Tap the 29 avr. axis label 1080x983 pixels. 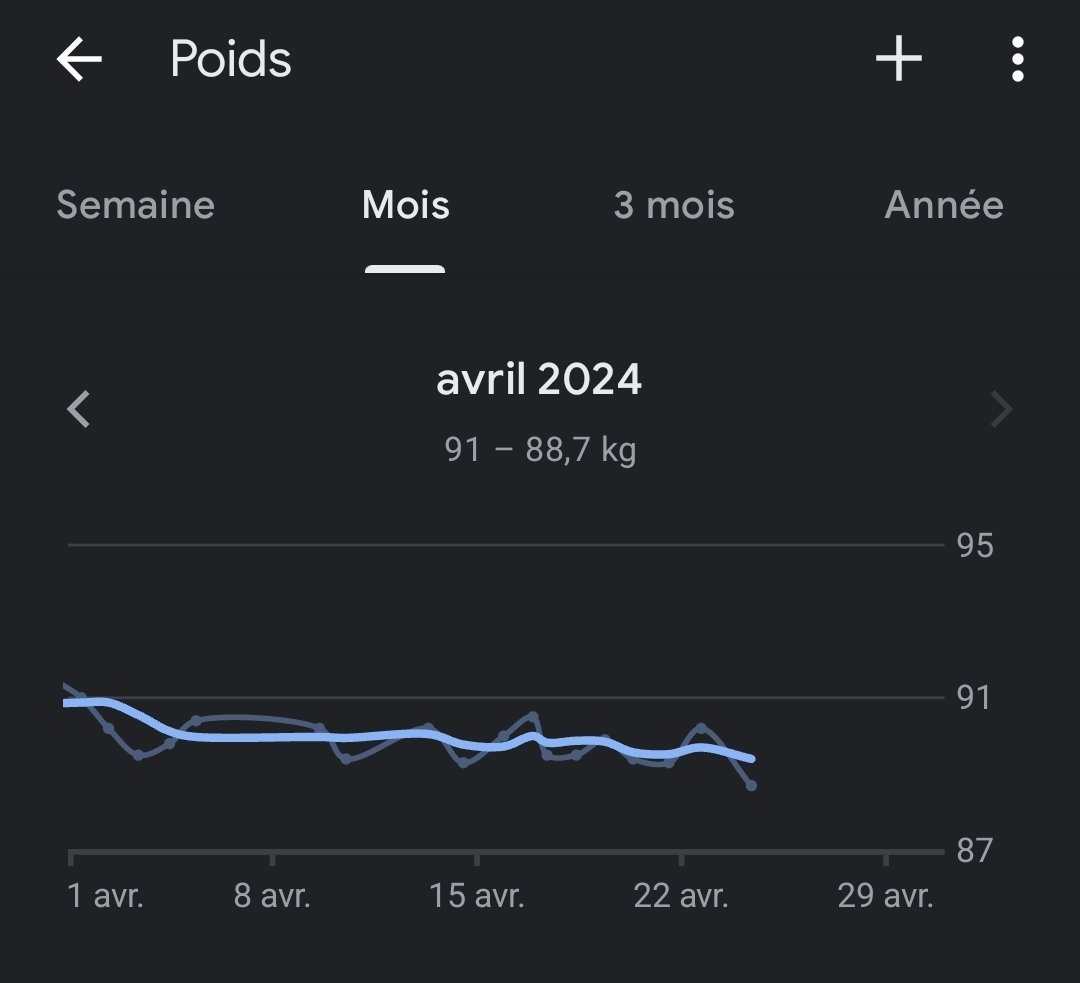pyautogui.click(x=886, y=896)
